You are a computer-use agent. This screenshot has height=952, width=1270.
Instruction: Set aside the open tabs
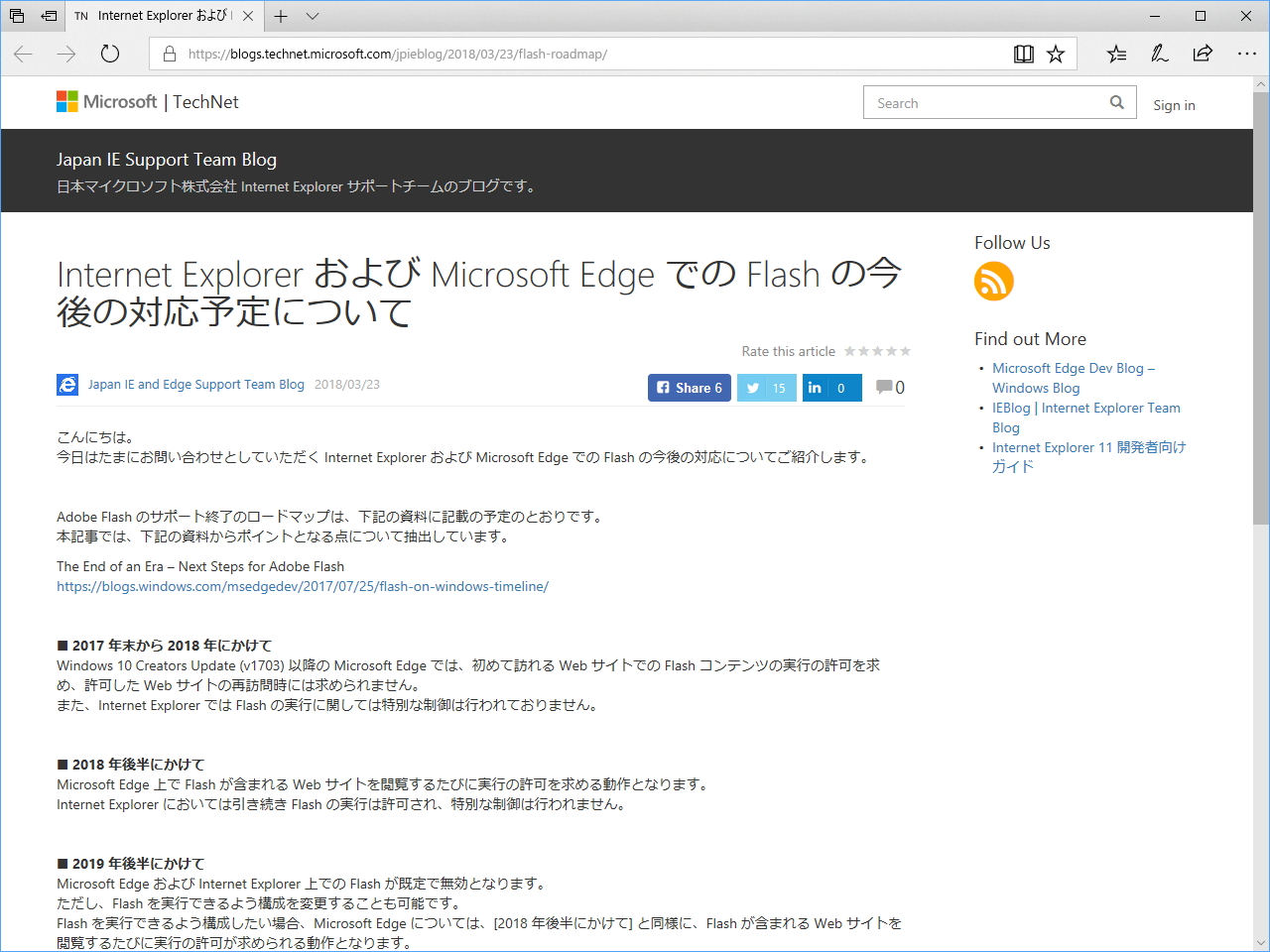tap(16, 16)
